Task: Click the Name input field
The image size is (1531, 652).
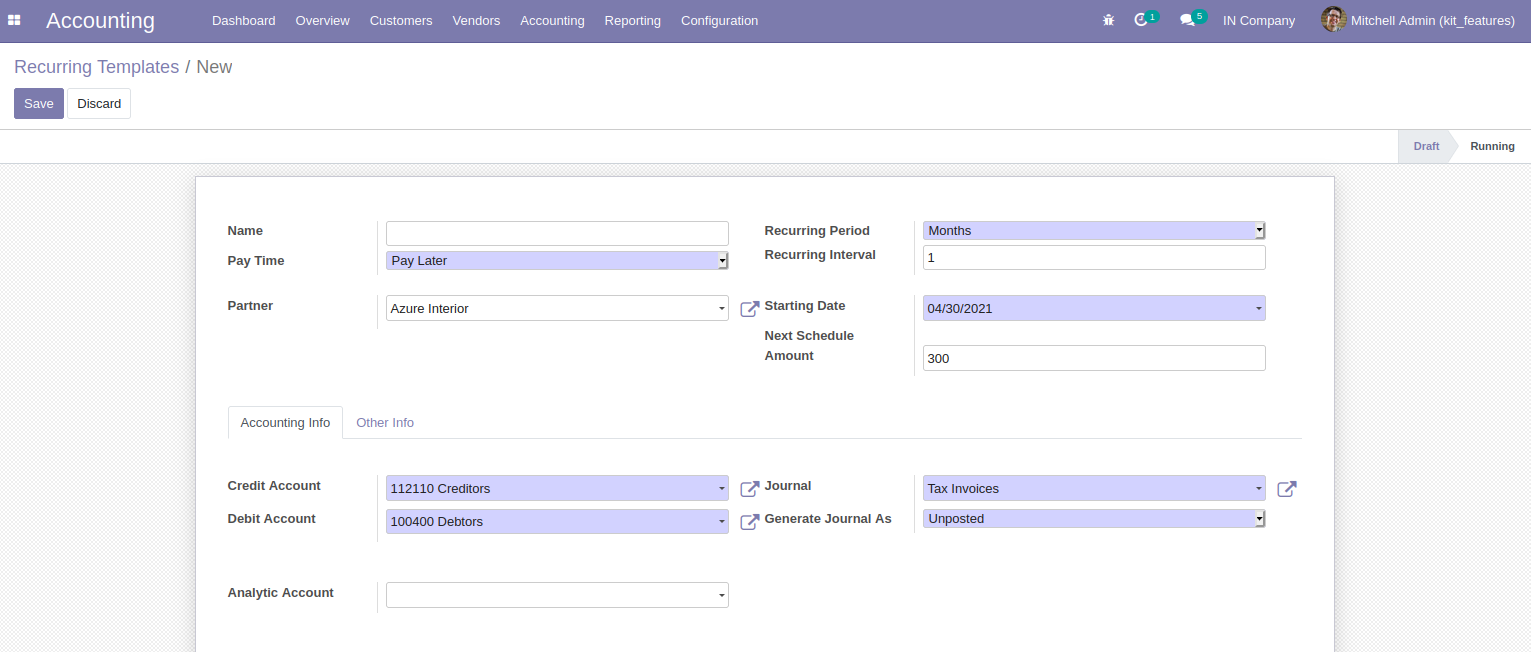Action: [557, 233]
